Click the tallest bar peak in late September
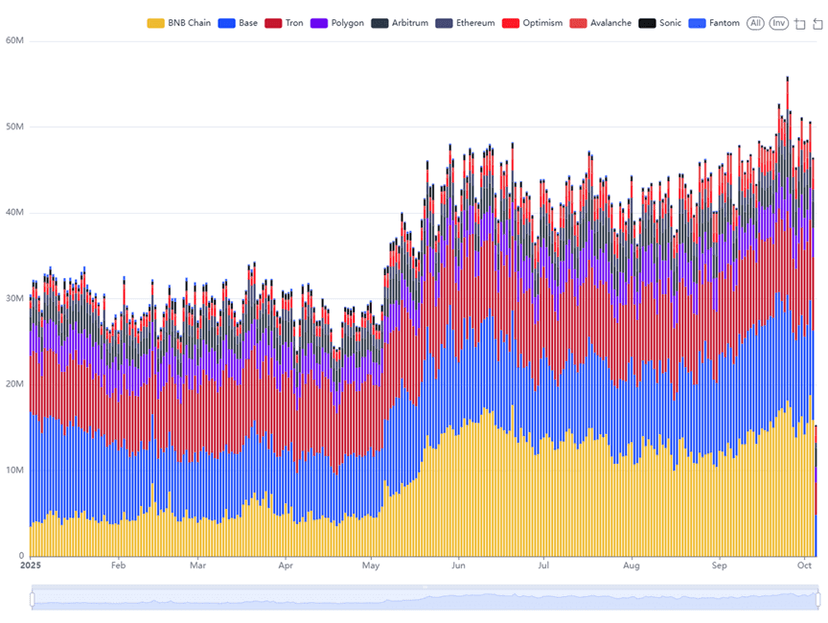The width and height of the screenshot is (828, 623). coord(787,80)
